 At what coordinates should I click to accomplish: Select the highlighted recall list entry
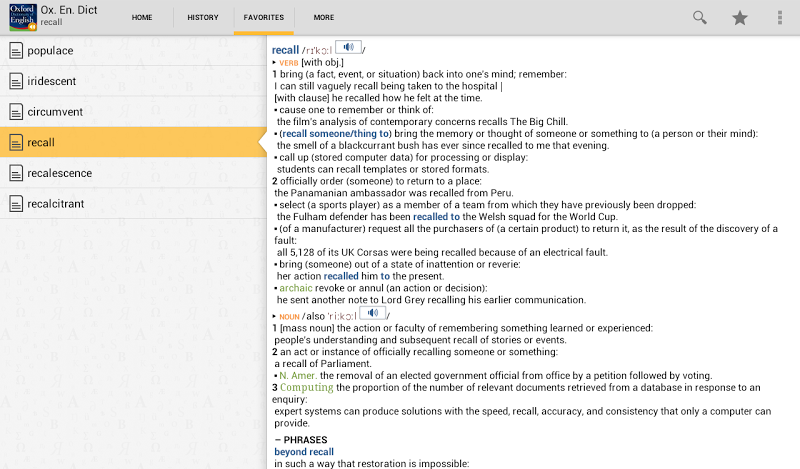pyautogui.click(x=133, y=142)
